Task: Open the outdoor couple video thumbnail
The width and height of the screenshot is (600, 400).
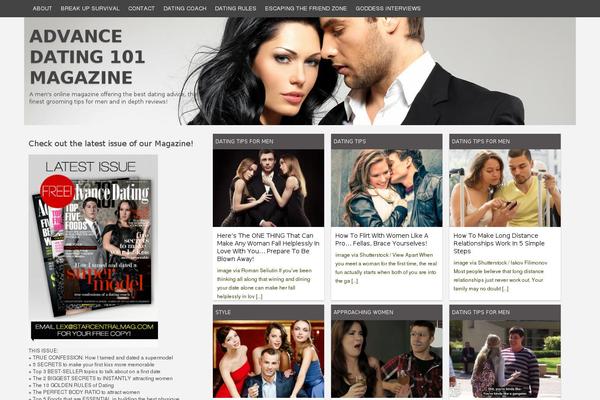Action: pyautogui.click(x=505, y=359)
